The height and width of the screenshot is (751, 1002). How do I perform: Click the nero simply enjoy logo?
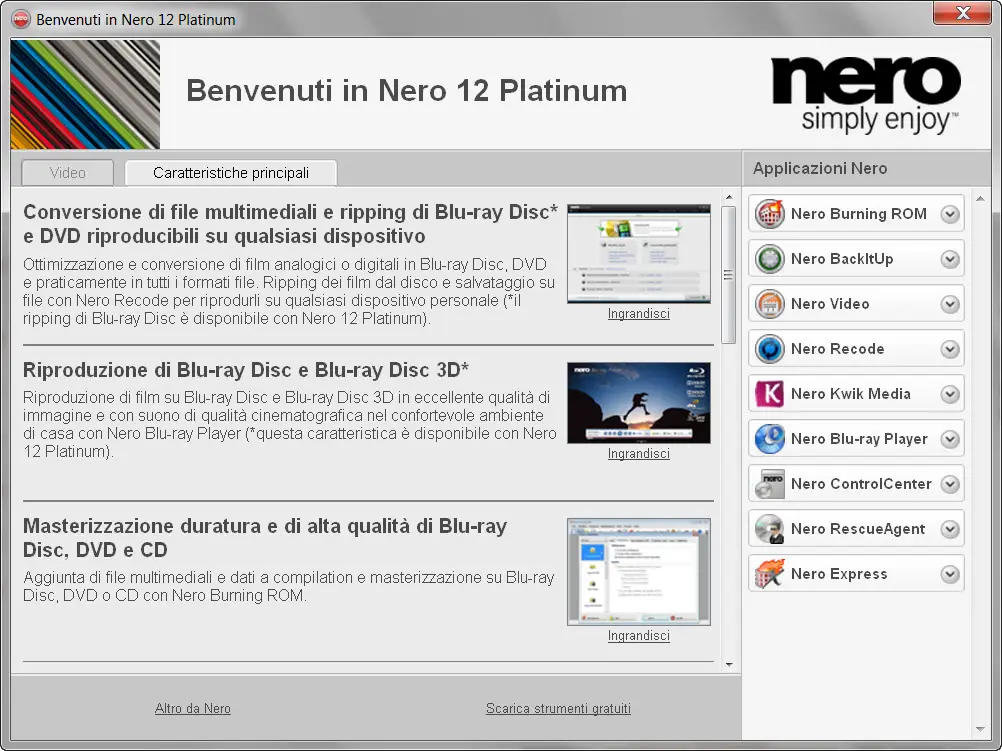[866, 95]
